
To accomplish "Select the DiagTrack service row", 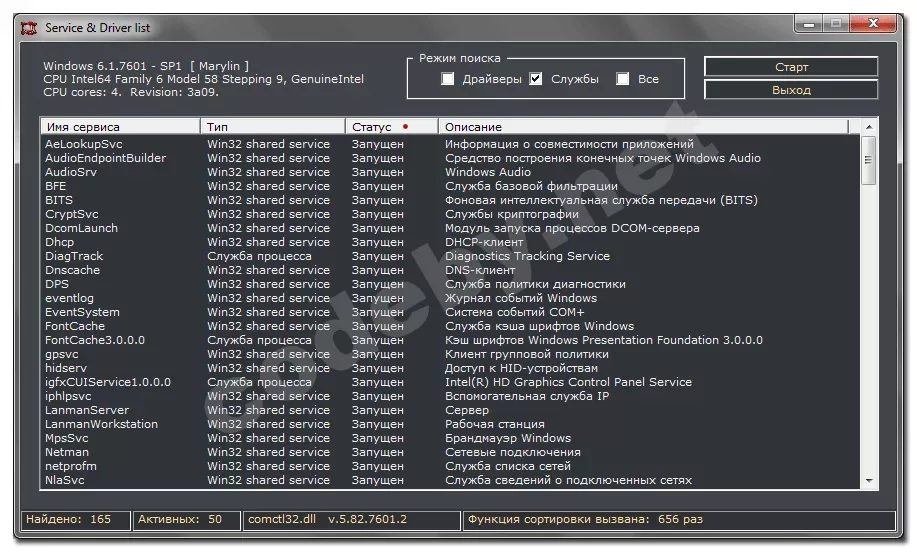I will click(450, 256).
